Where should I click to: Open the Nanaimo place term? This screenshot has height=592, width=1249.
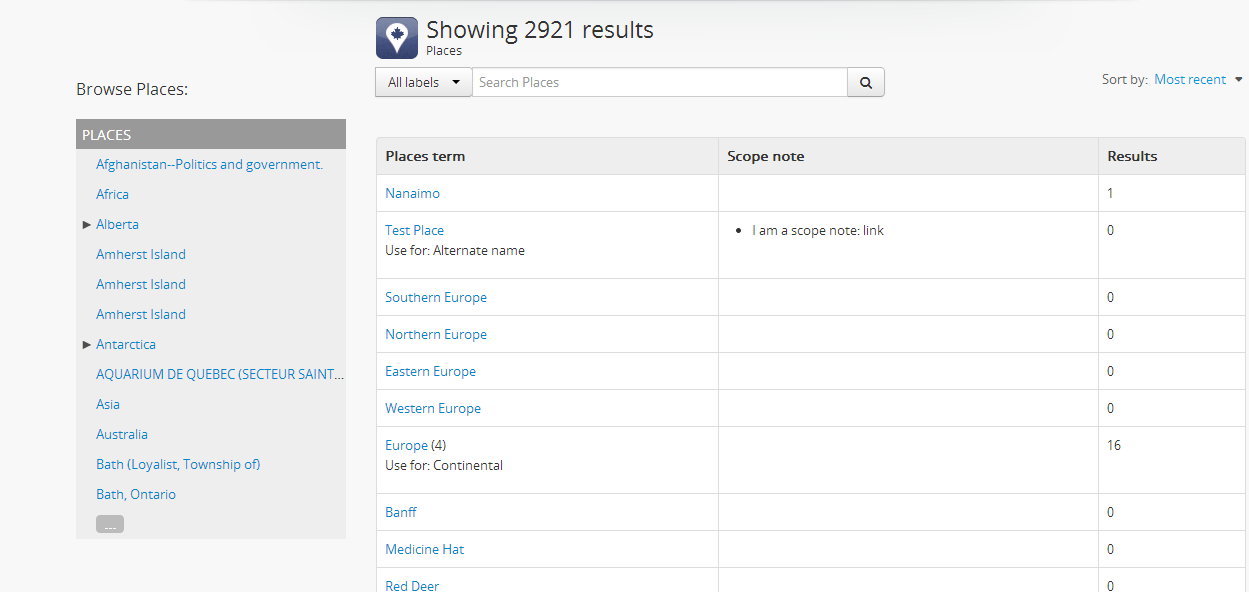point(412,193)
